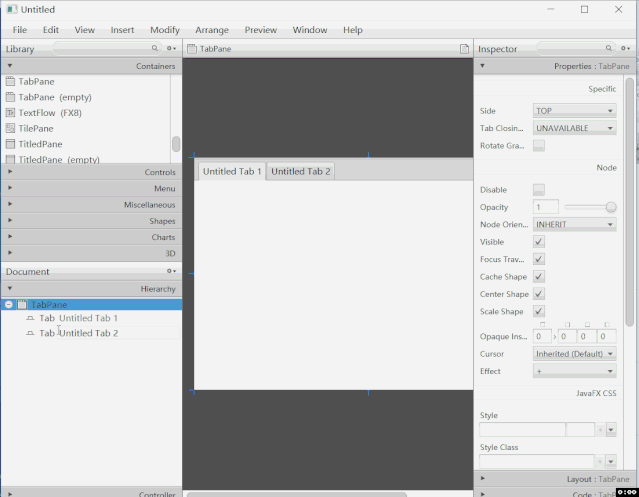639x497 pixels.
Task: Select TitledPane library item icon
Action: click(x=10, y=144)
